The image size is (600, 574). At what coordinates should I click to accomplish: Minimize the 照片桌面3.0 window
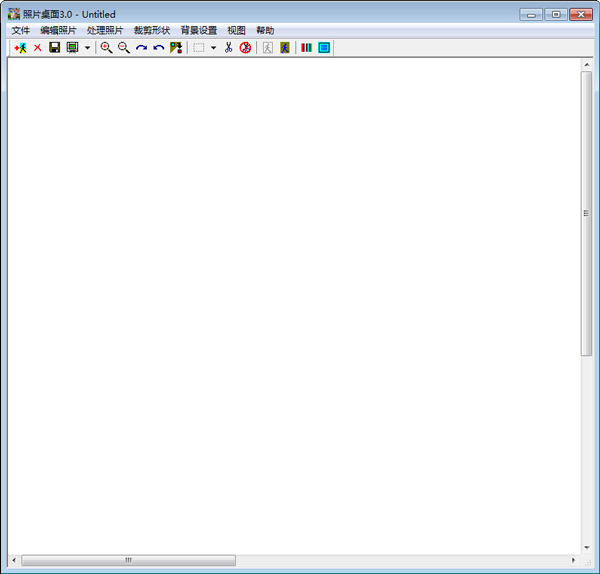531,15
